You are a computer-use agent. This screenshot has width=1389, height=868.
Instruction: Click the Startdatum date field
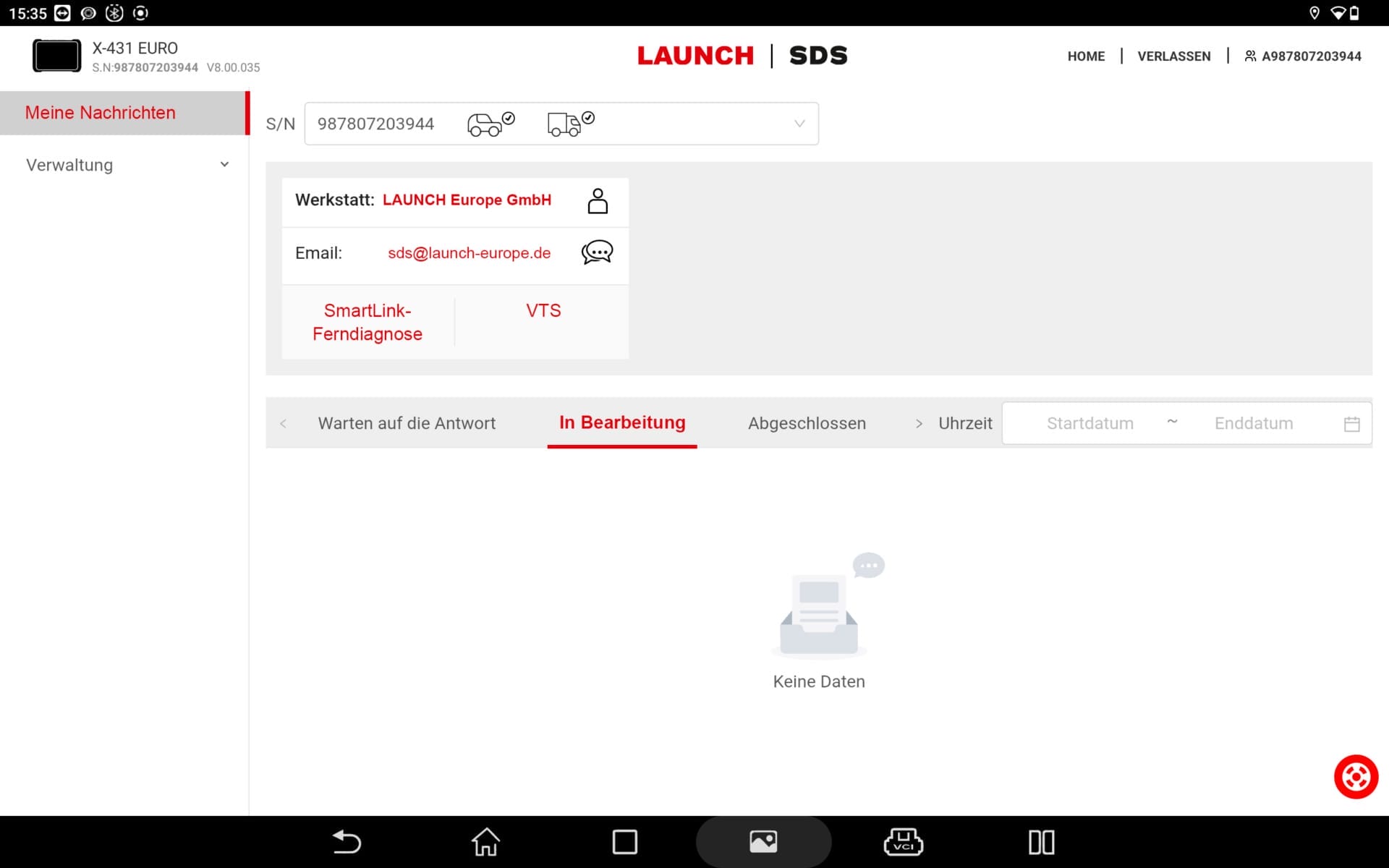tap(1089, 423)
